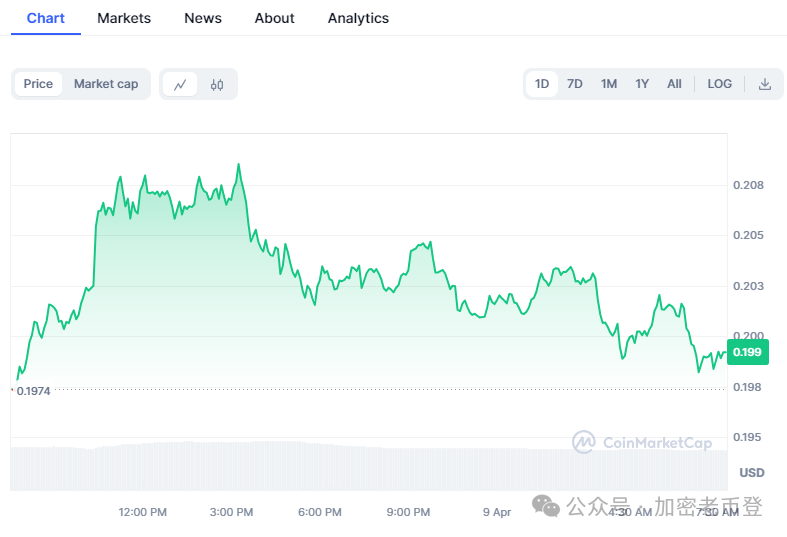Choose the 1Y time range
Image resolution: width=787 pixels, height=537 pixels.
pos(642,84)
